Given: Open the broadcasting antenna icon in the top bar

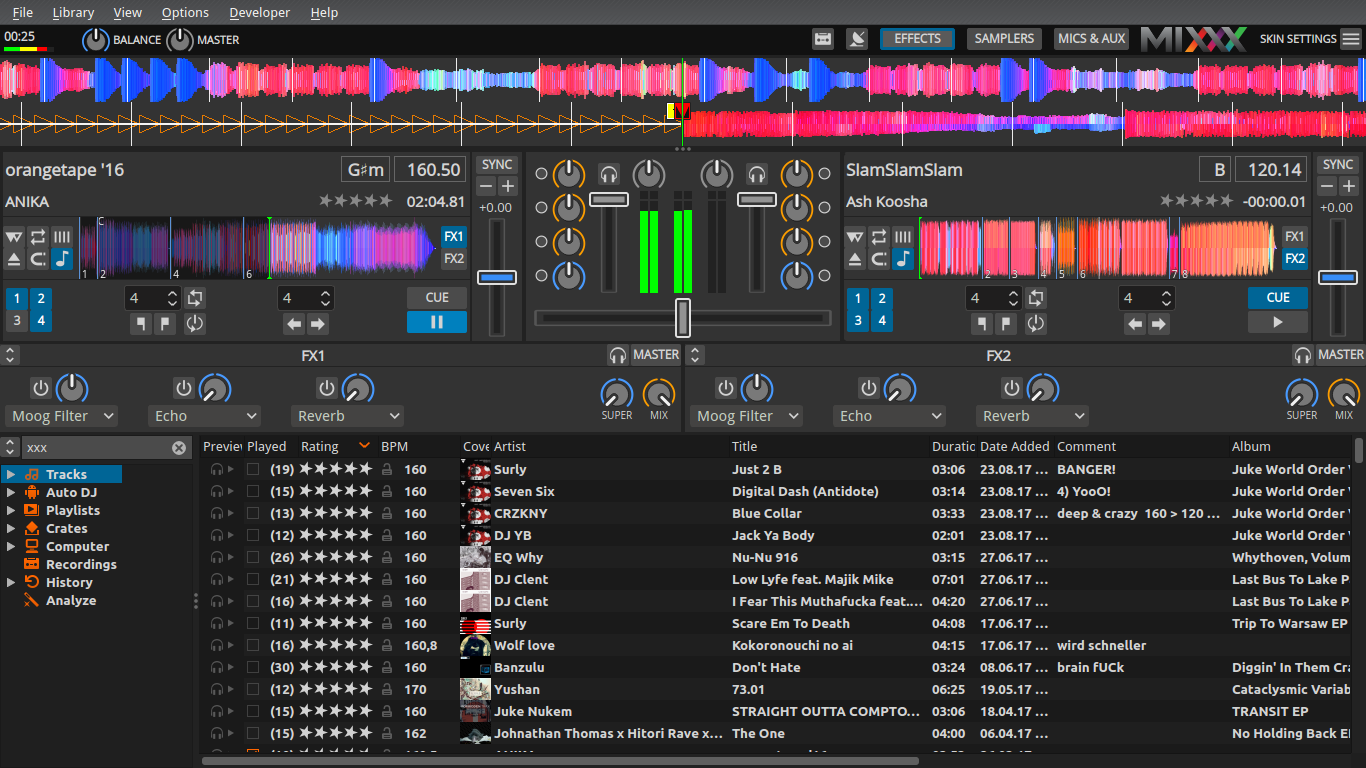Looking at the screenshot, I should point(857,39).
